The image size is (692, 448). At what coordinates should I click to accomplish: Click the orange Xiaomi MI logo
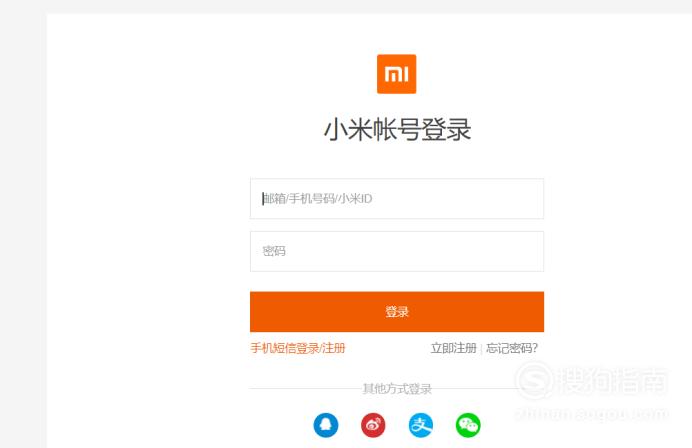tap(396, 74)
